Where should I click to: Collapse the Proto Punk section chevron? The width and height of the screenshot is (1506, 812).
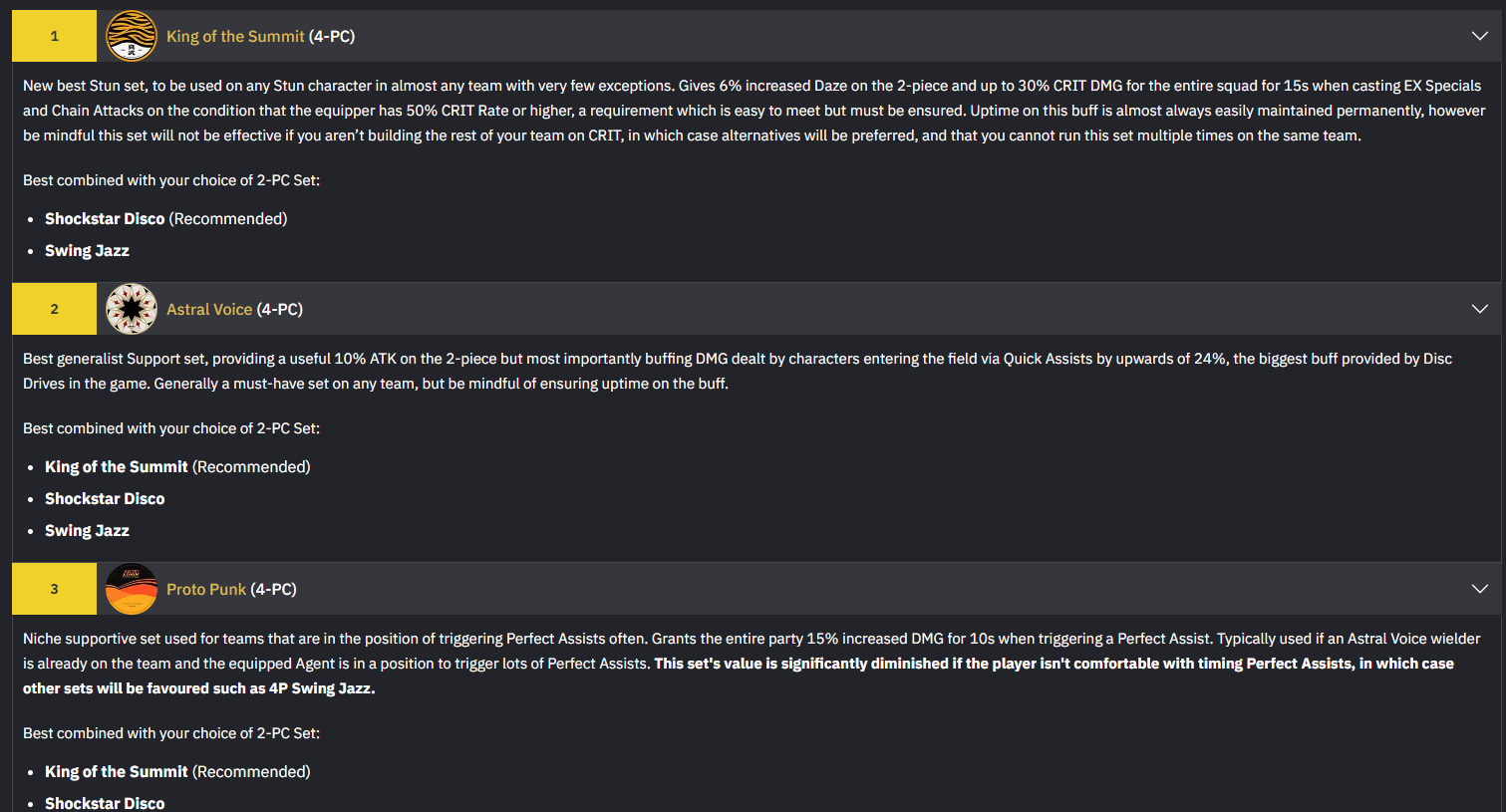pyautogui.click(x=1480, y=589)
